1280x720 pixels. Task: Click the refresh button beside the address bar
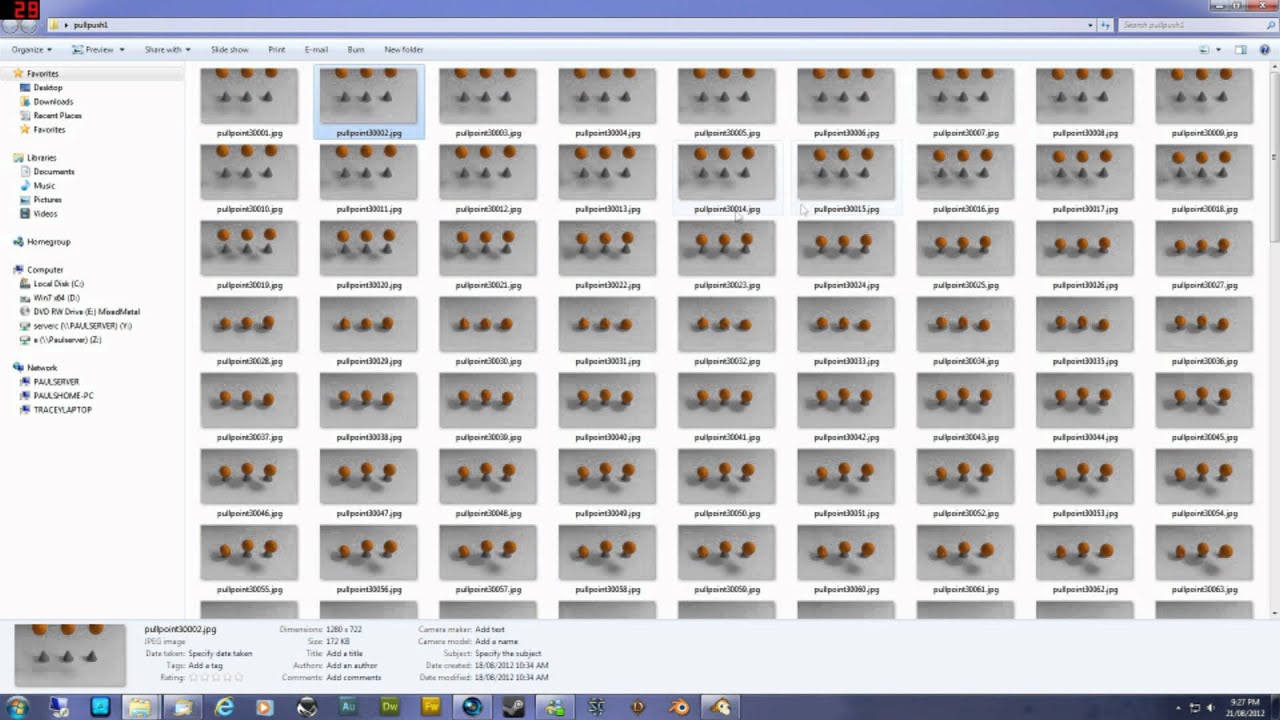click(x=1106, y=24)
